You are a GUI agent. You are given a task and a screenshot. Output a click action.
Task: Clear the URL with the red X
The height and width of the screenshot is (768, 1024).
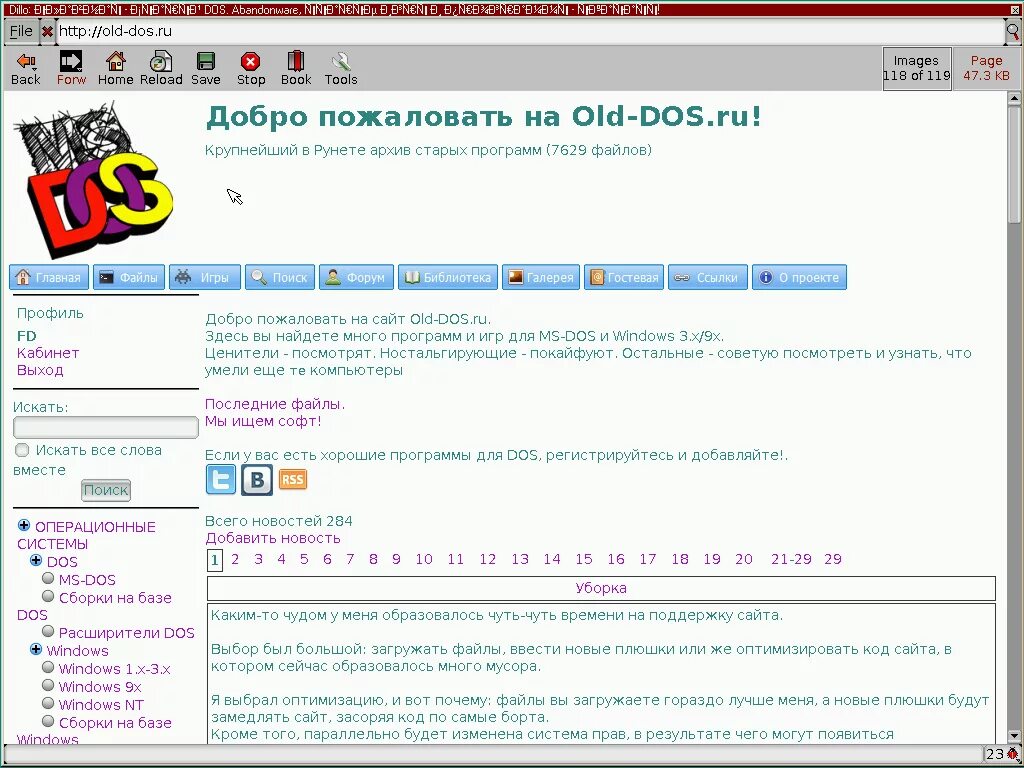click(47, 31)
